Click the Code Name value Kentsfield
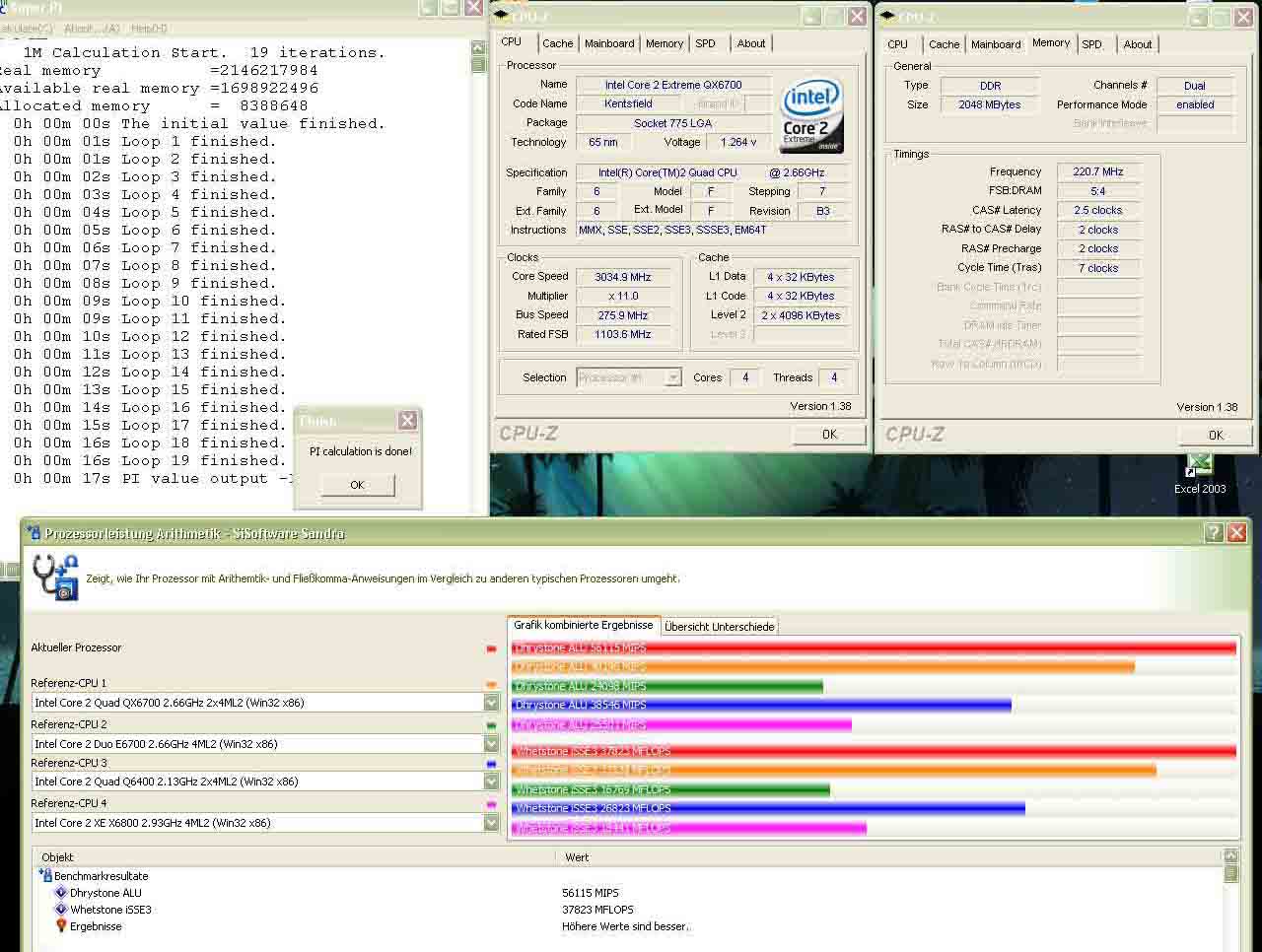This screenshot has height=952, width=1262. click(x=628, y=103)
